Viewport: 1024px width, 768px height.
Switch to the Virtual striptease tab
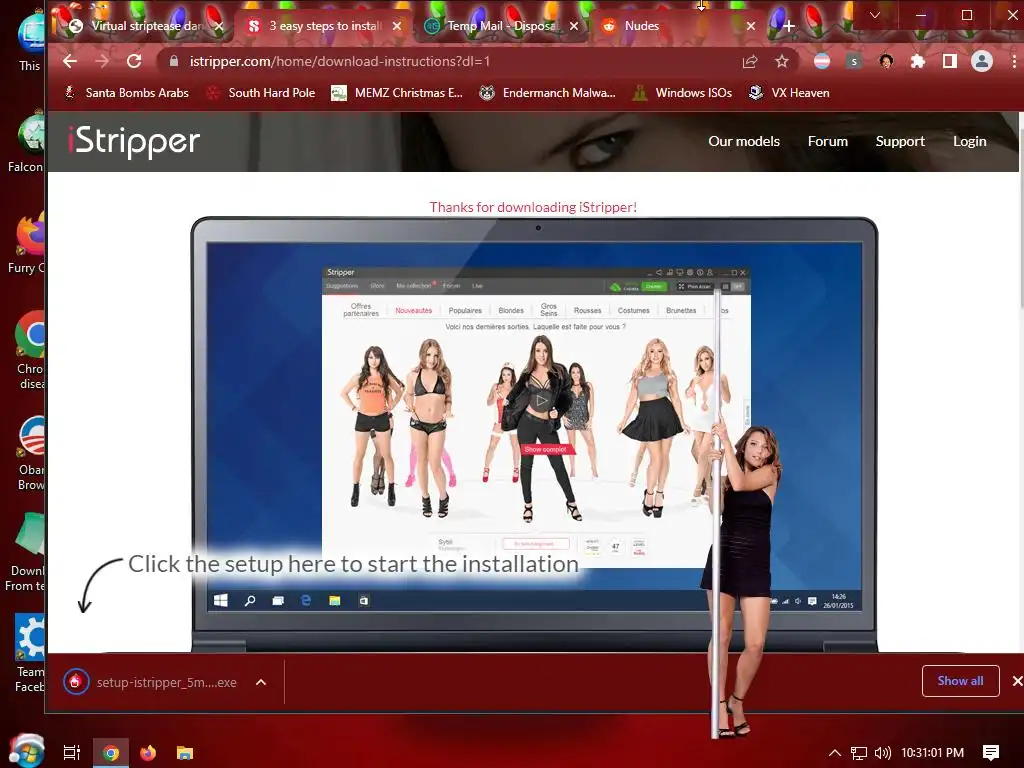point(145,26)
